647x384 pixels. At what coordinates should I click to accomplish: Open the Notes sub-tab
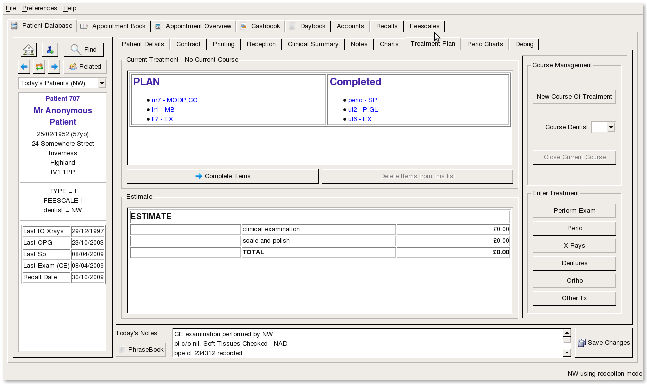click(359, 44)
